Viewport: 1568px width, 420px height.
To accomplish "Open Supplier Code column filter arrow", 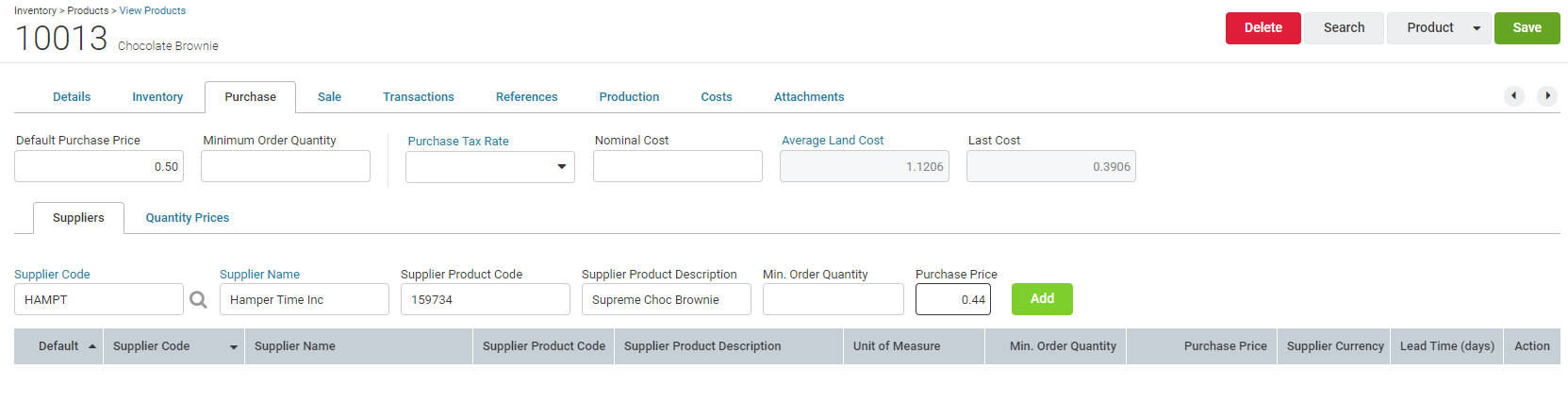I will tap(234, 347).
